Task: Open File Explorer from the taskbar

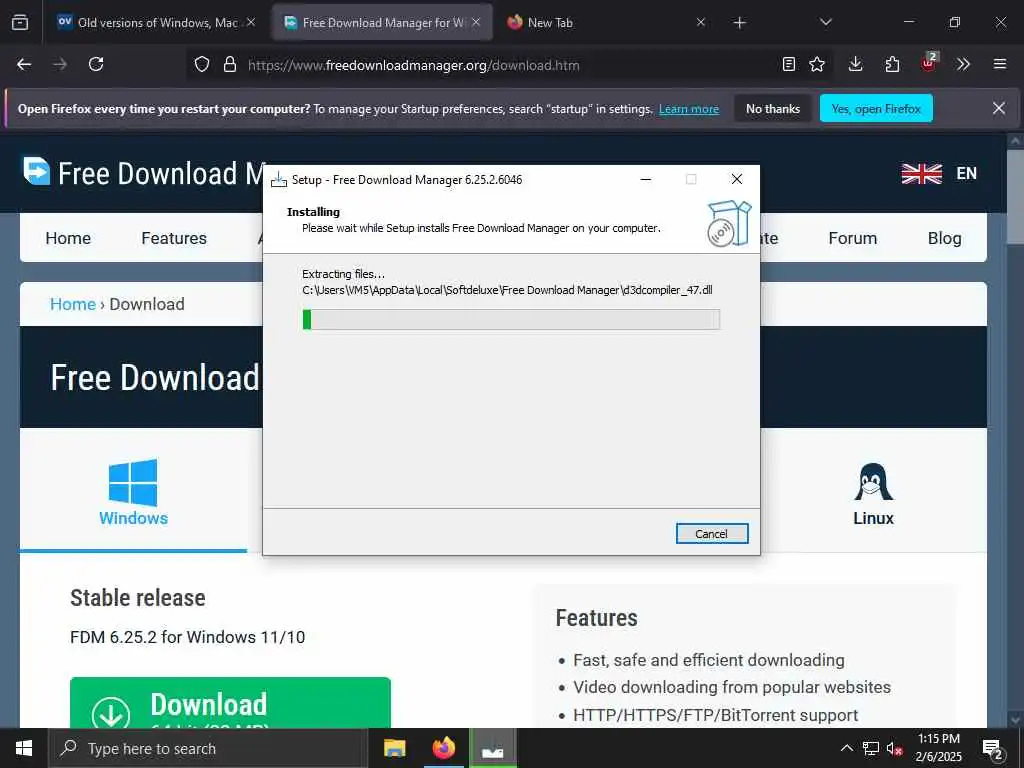Action: click(x=394, y=748)
